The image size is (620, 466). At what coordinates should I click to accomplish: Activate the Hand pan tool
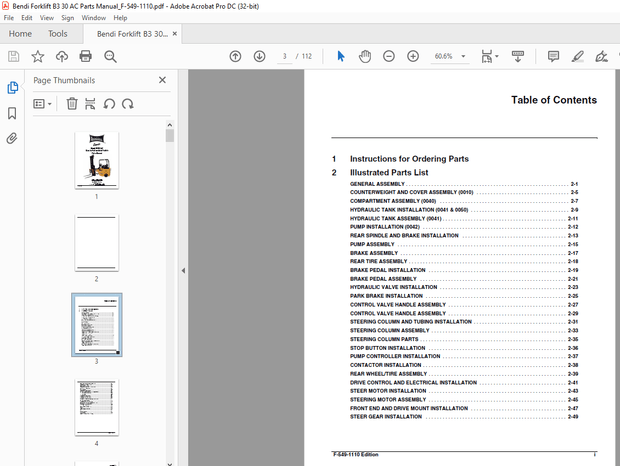[x=365, y=57]
